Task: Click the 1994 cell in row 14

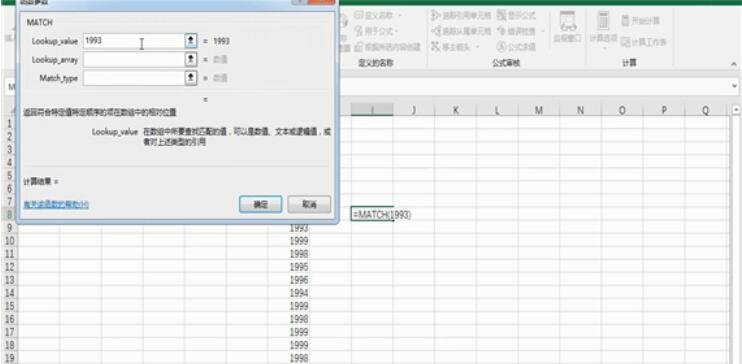Action: click(x=289, y=293)
